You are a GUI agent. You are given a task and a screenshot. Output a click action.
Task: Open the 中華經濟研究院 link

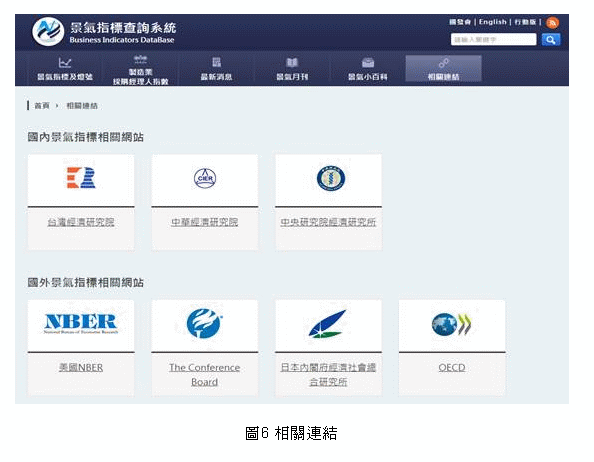[205, 222]
